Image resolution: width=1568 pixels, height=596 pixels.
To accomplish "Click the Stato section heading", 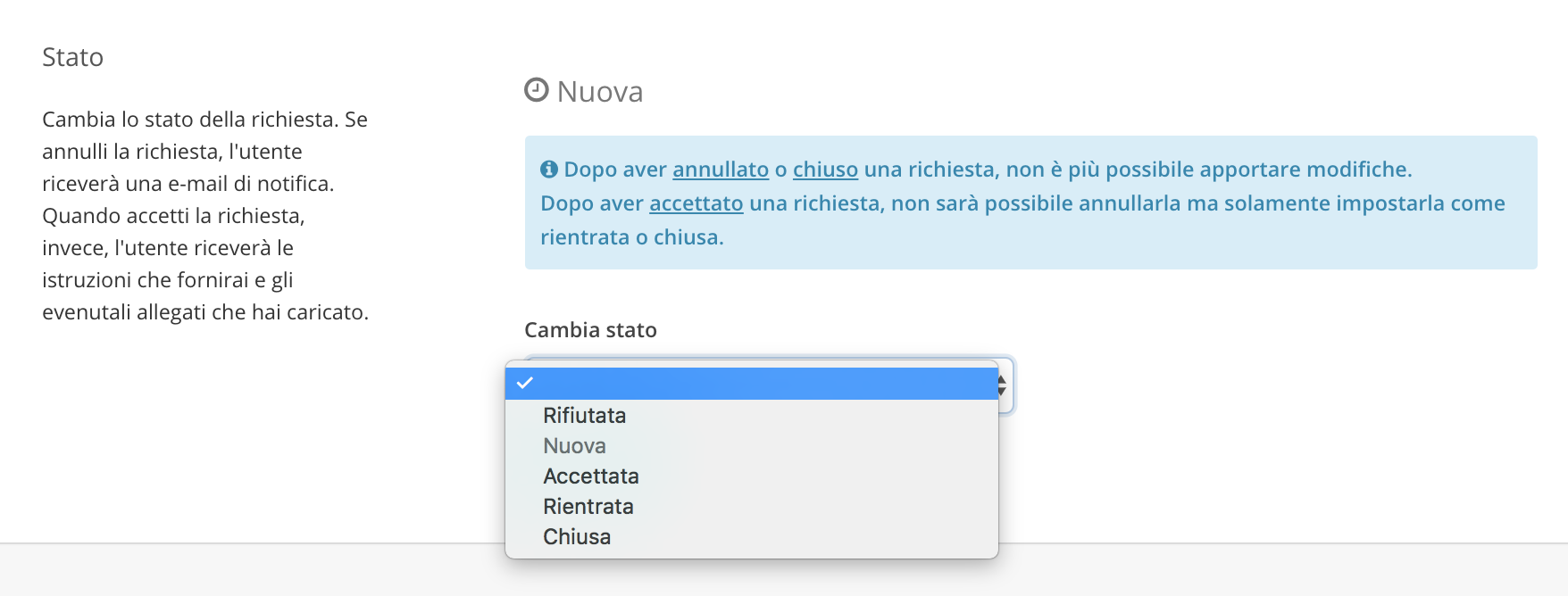I will click(73, 57).
